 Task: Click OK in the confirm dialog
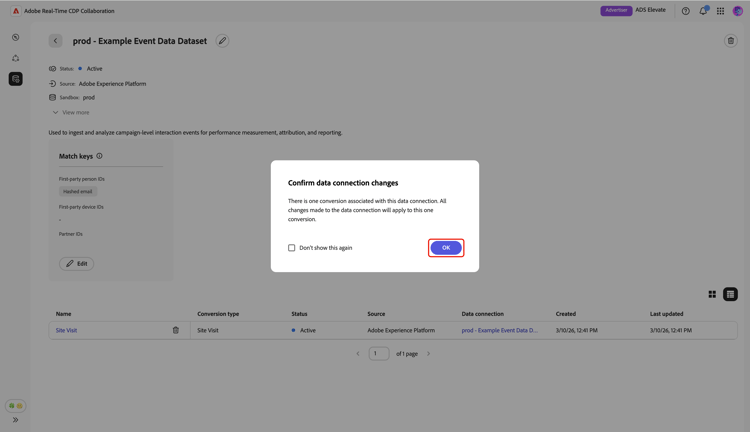(x=446, y=248)
